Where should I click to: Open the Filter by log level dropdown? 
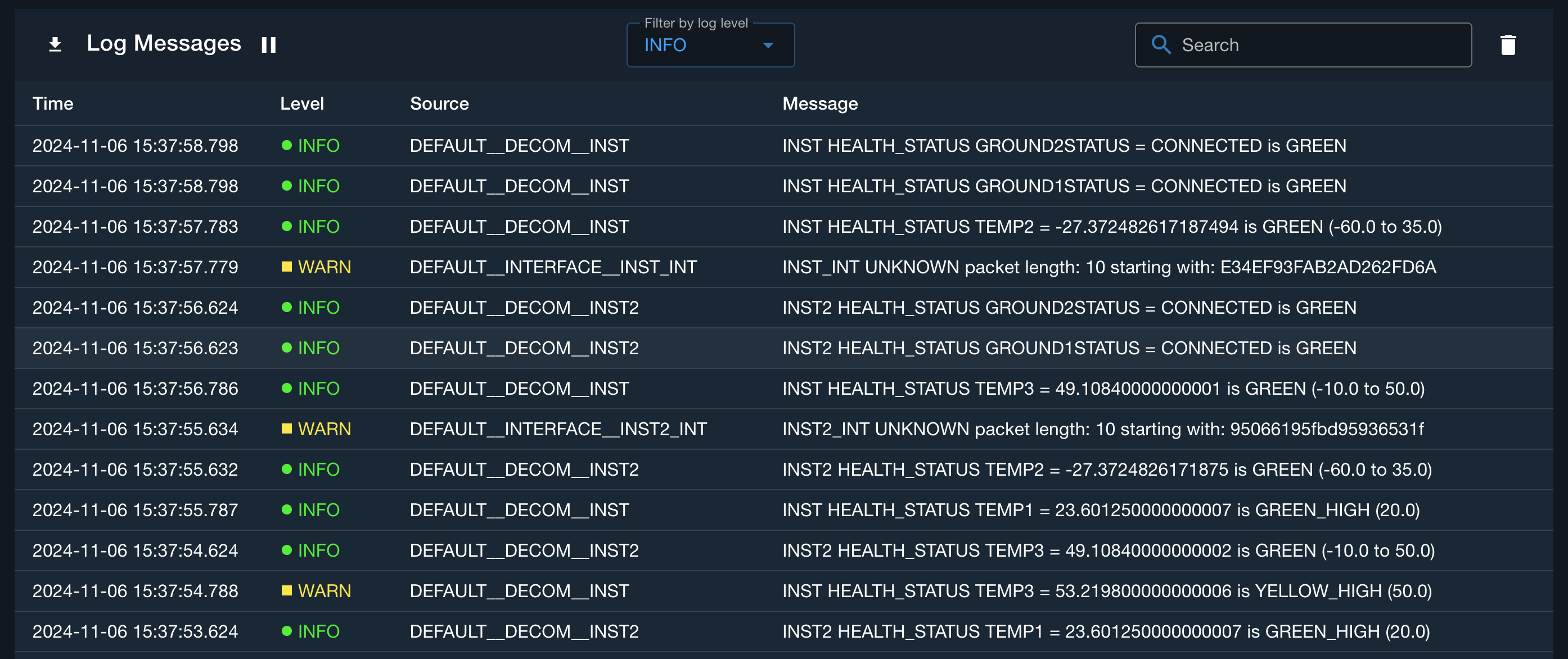(710, 45)
